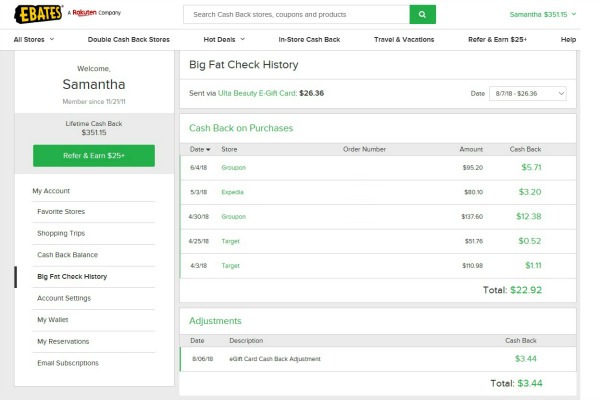Click the Expedia store link
The height and width of the screenshot is (400, 600).
(232, 192)
